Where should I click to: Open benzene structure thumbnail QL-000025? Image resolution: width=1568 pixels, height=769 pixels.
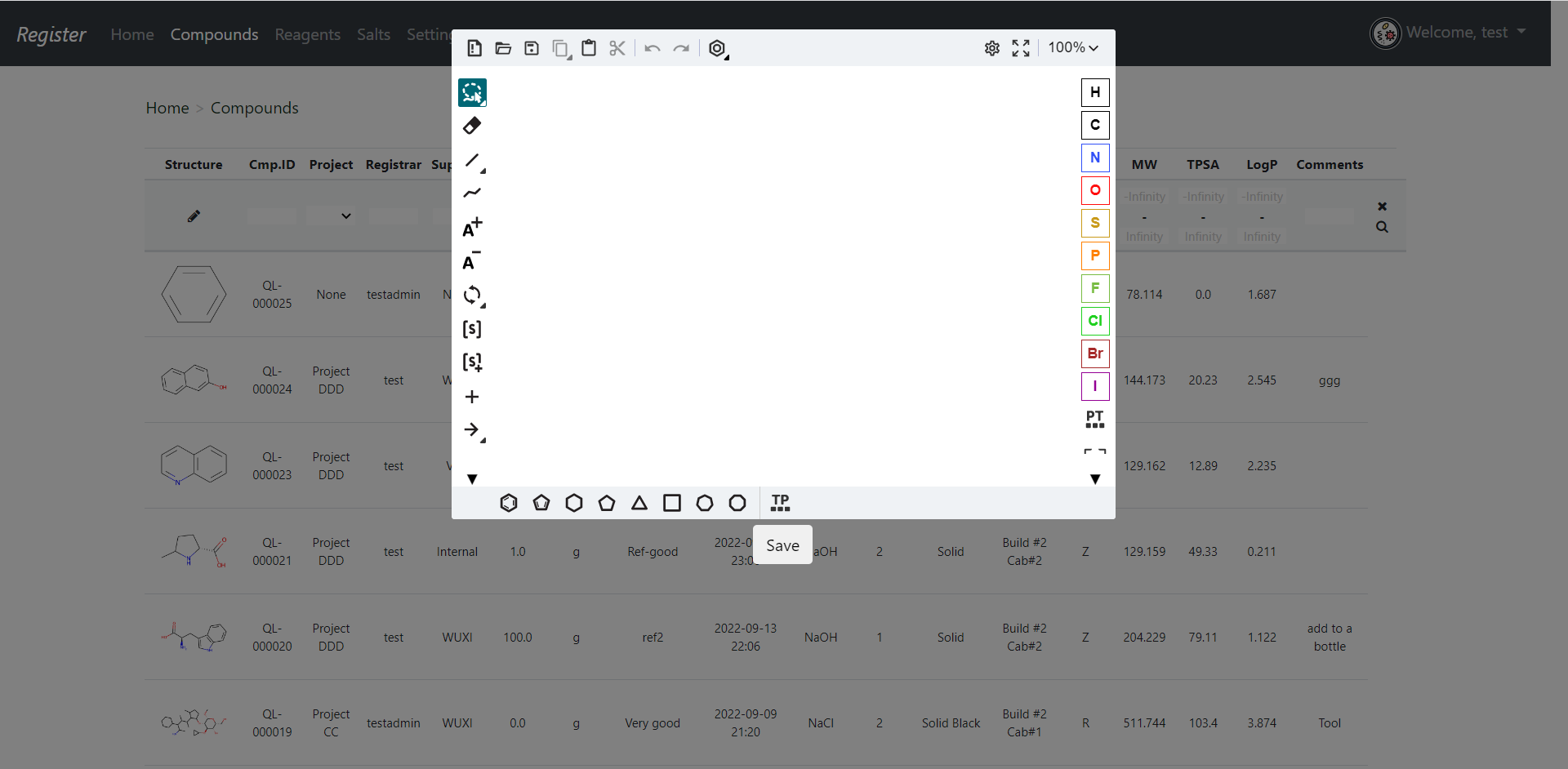pos(194,294)
